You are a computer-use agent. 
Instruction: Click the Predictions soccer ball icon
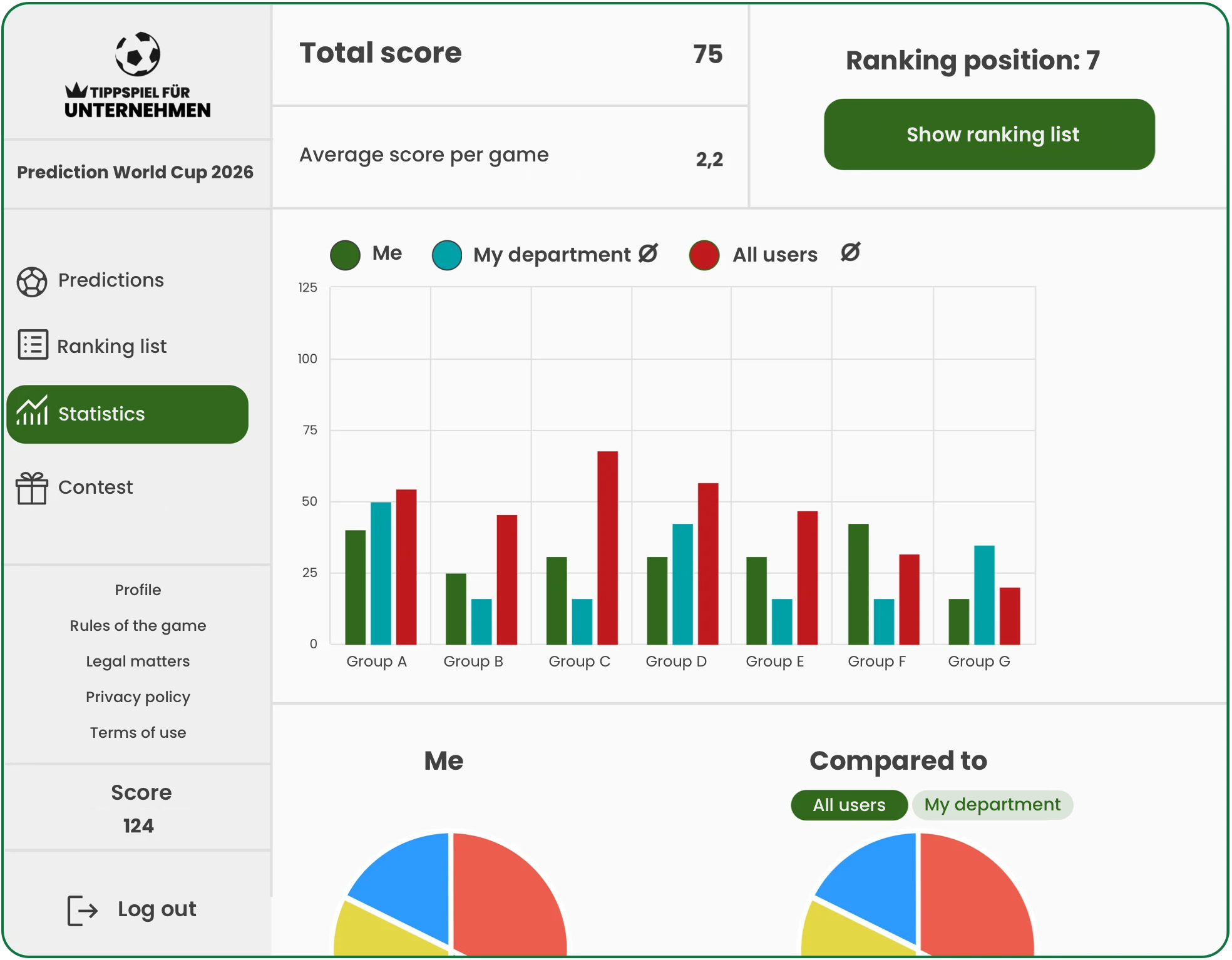pos(32,282)
